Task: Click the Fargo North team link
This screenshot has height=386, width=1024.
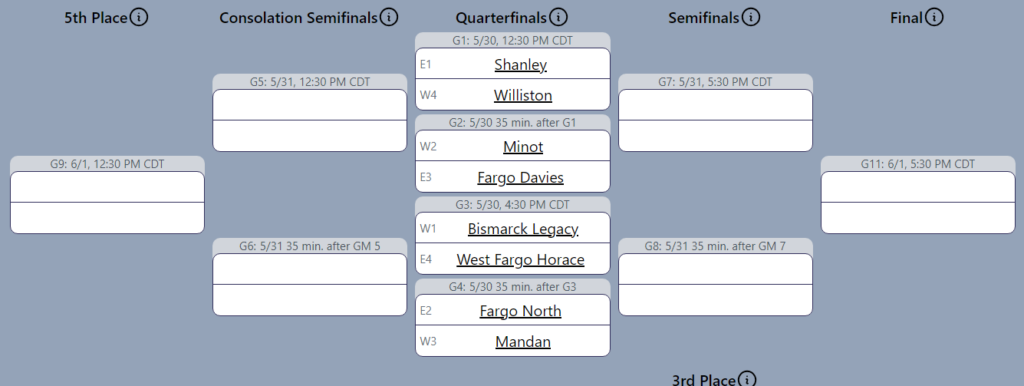Action: click(520, 311)
